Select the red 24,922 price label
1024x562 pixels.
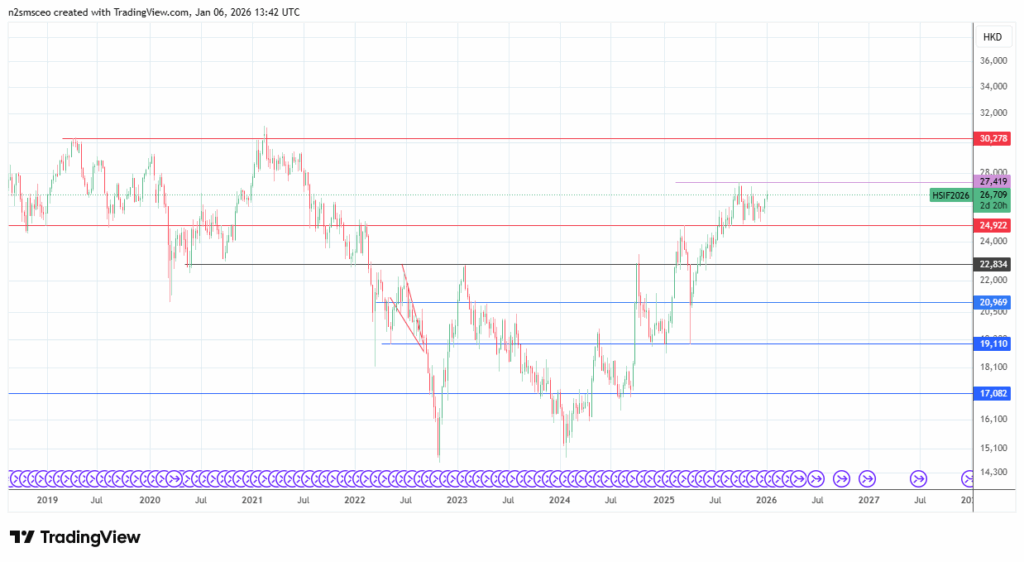[993, 226]
